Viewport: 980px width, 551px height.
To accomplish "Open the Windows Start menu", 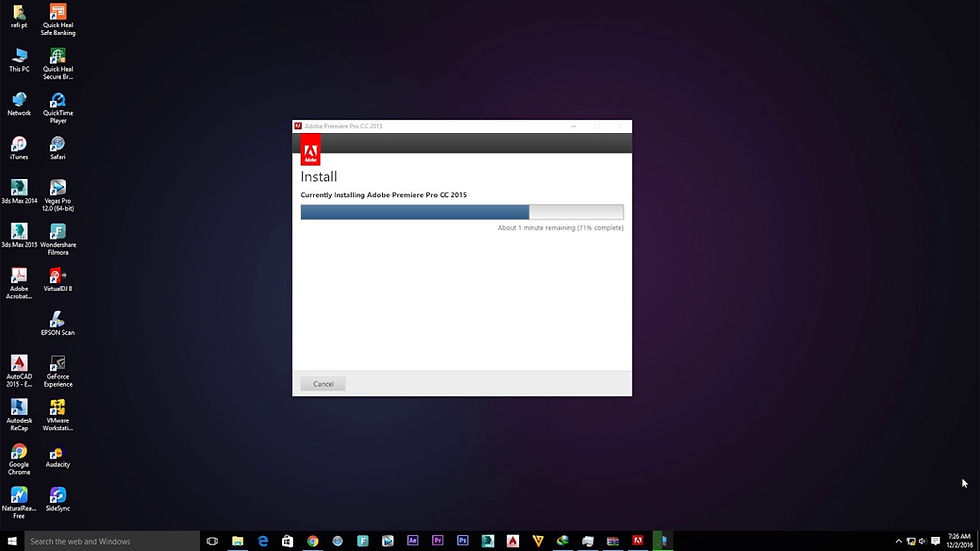I will pos(12,541).
